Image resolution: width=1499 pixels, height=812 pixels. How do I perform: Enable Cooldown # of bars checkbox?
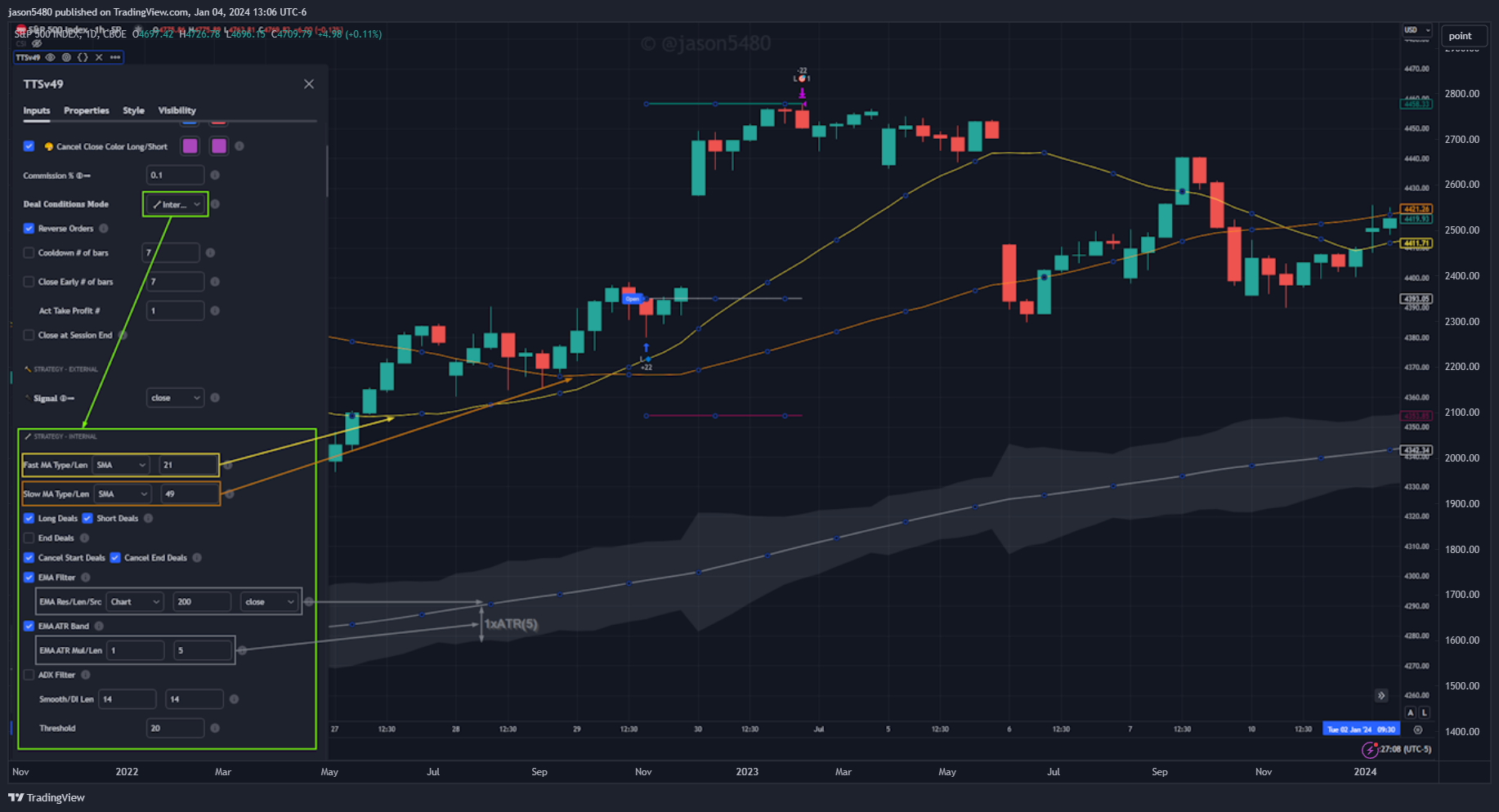[29, 253]
